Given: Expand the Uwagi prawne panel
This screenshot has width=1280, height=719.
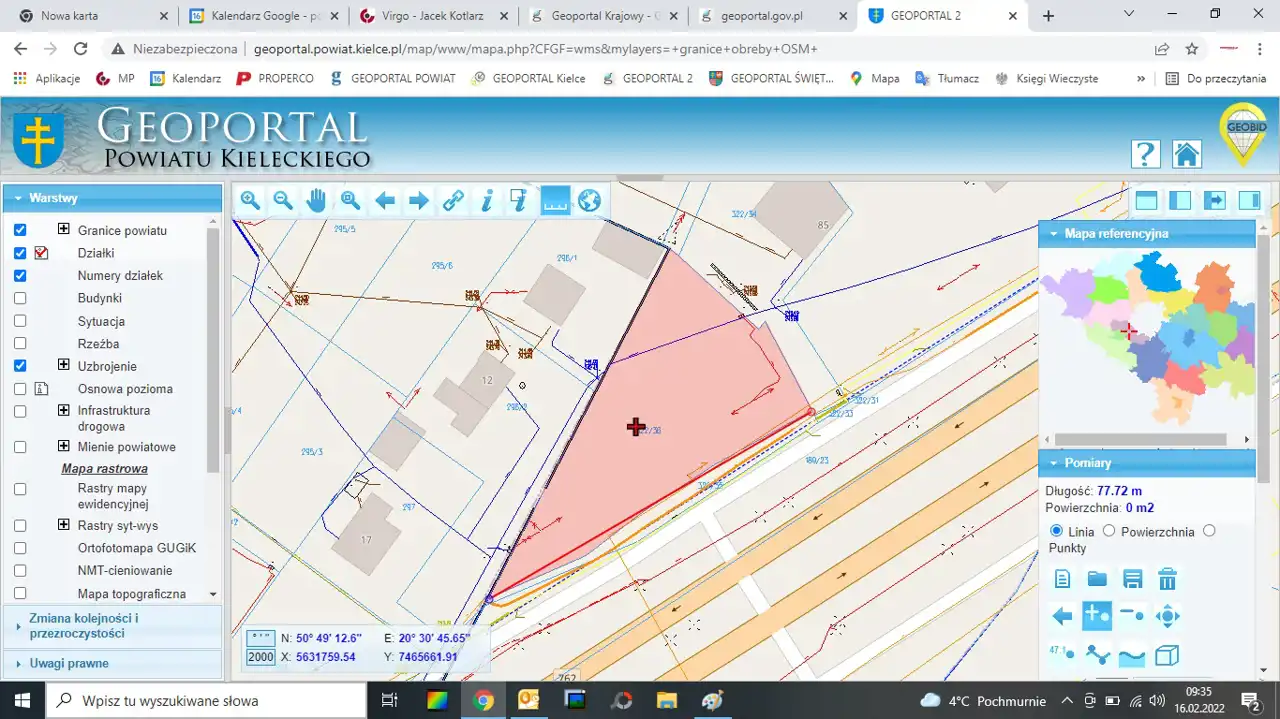Looking at the screenshot, I should (68, 663).
